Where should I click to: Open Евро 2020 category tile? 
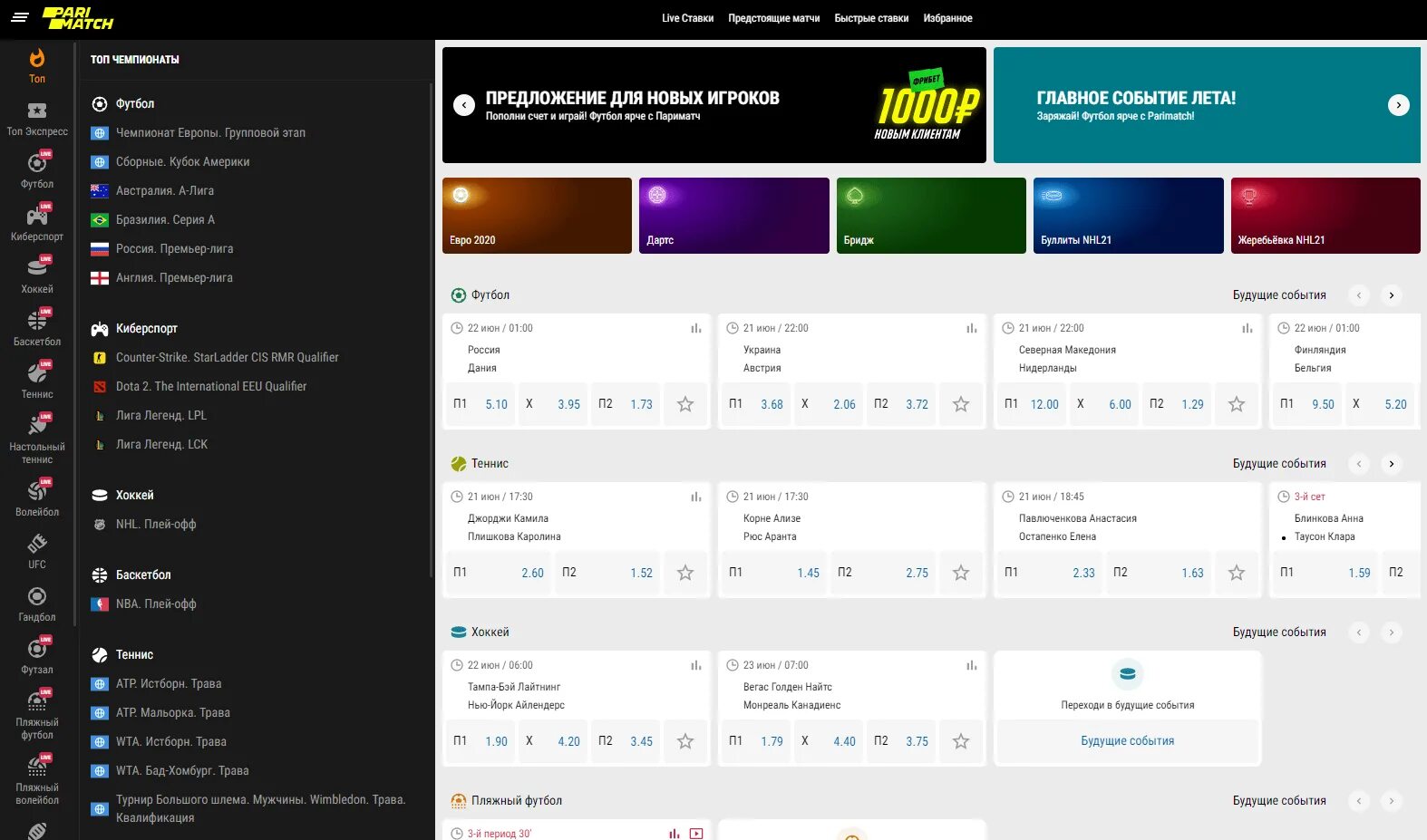pos(537,216)
